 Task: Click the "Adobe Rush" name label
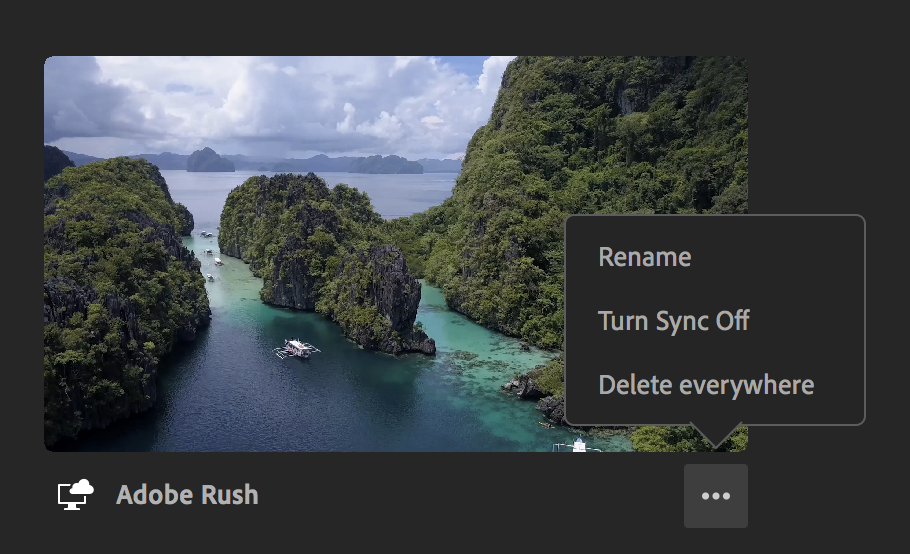[x=187, y=494]
